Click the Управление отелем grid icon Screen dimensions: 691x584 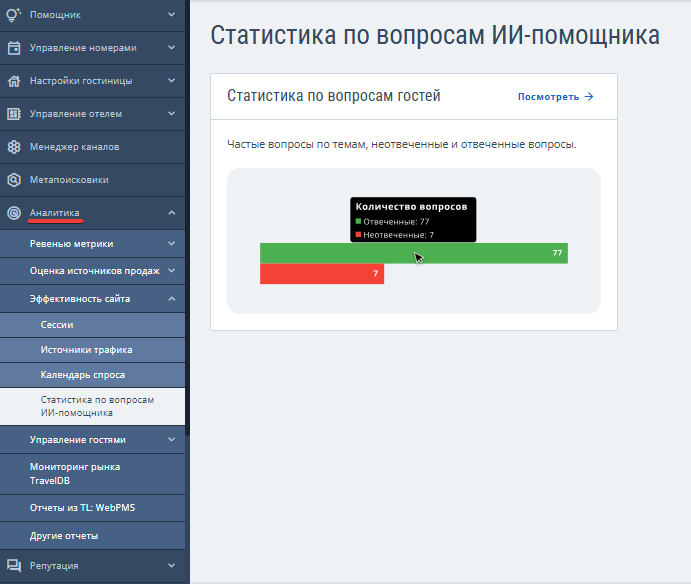click(x=14, y=114)
